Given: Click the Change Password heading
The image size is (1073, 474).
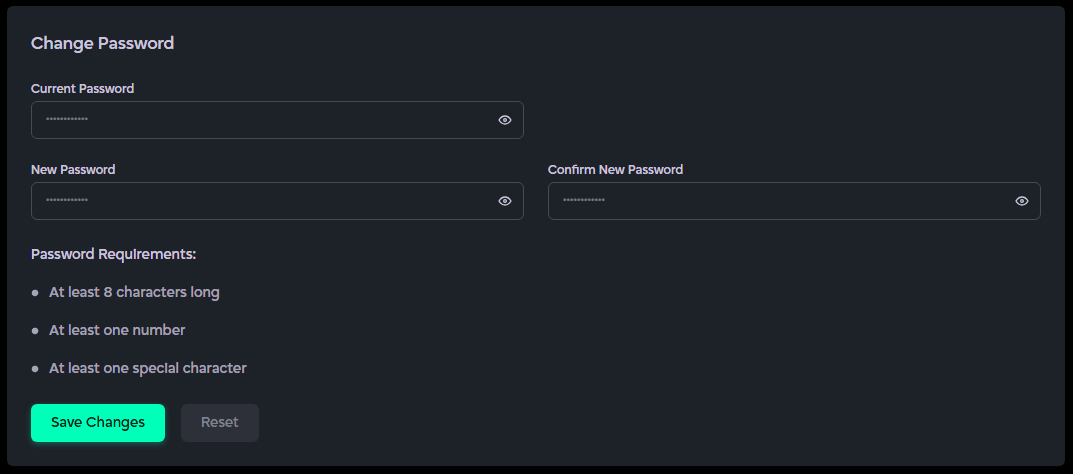Looking at the screenshot, I should pyautogui.click(x=103, y=43).
